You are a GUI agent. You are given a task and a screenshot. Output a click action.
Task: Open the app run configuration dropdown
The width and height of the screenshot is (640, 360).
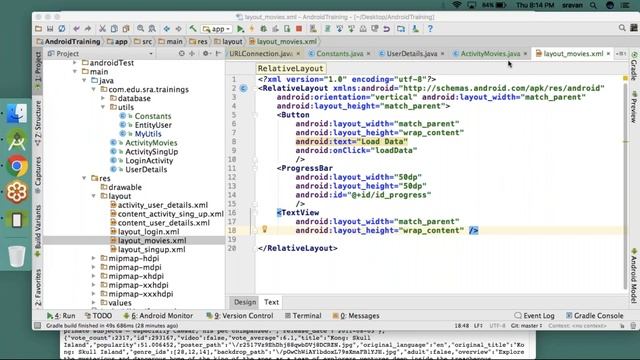[217, 29]
